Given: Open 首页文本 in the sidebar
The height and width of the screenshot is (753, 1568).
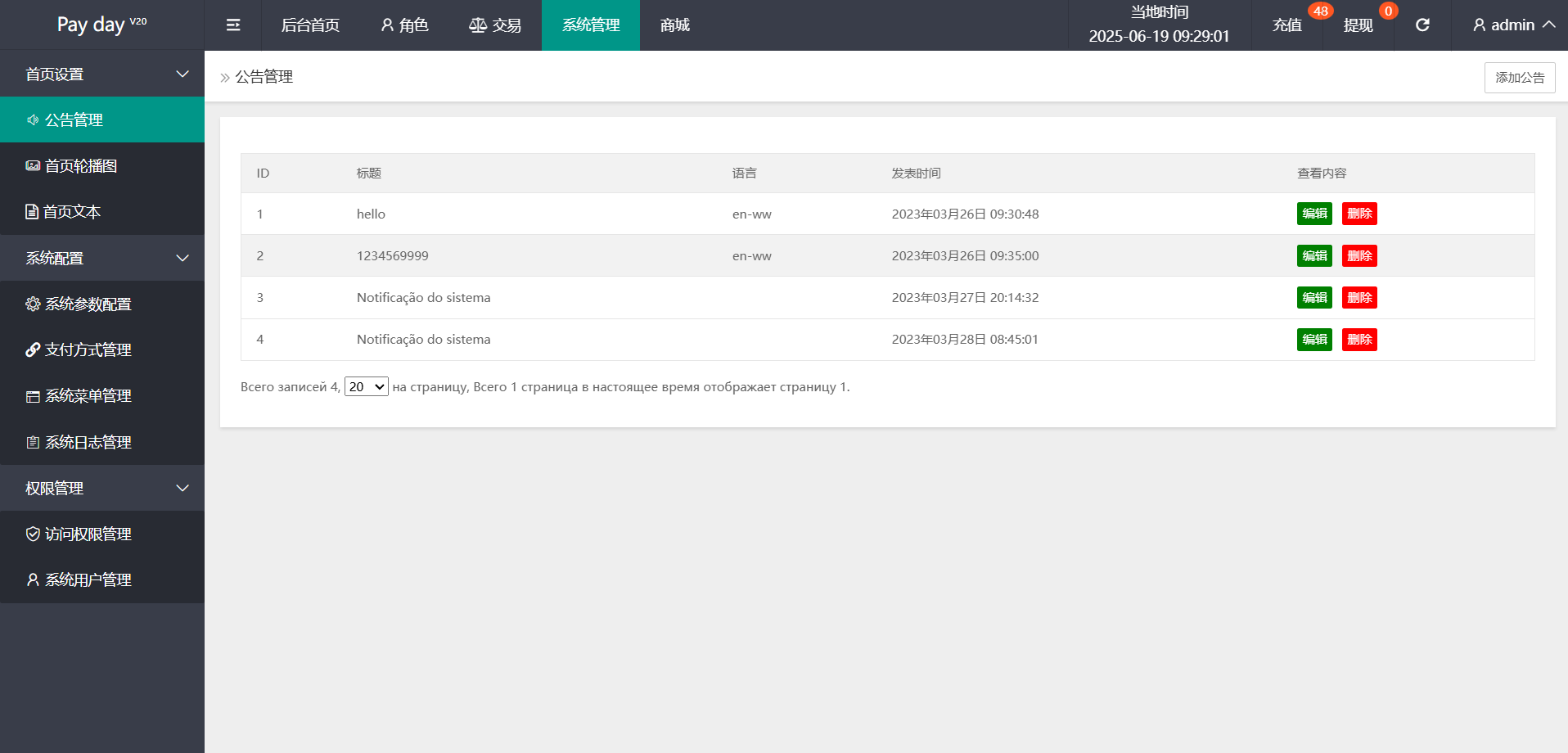Looking at the screenshot, I should coord(102,212).
